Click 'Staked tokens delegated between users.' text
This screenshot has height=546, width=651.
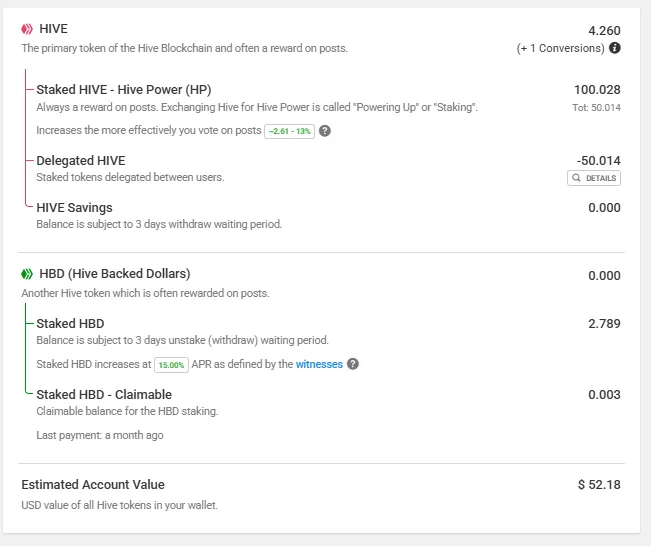[x=130, y=177]
